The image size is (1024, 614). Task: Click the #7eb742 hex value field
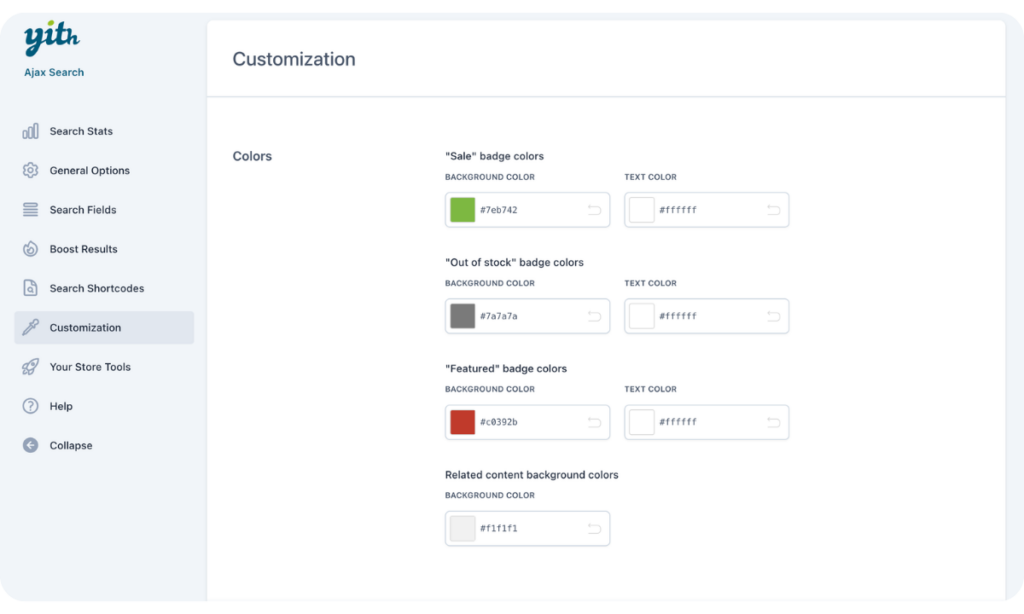[528, 210]
